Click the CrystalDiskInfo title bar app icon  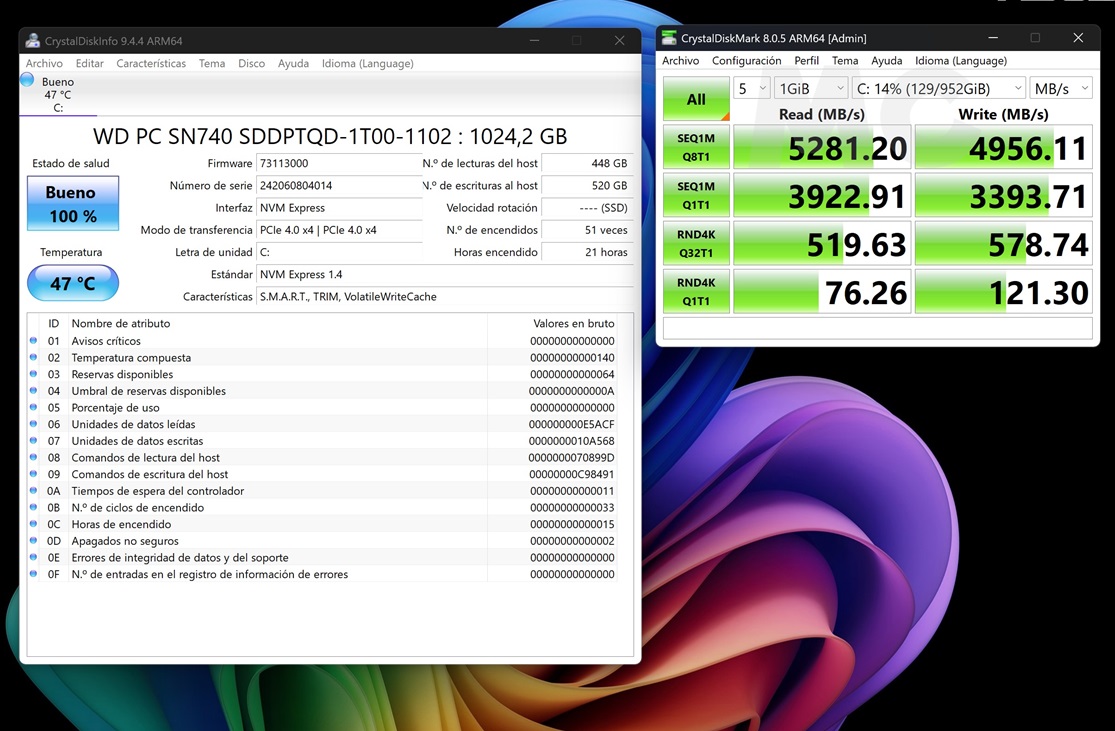33,41
